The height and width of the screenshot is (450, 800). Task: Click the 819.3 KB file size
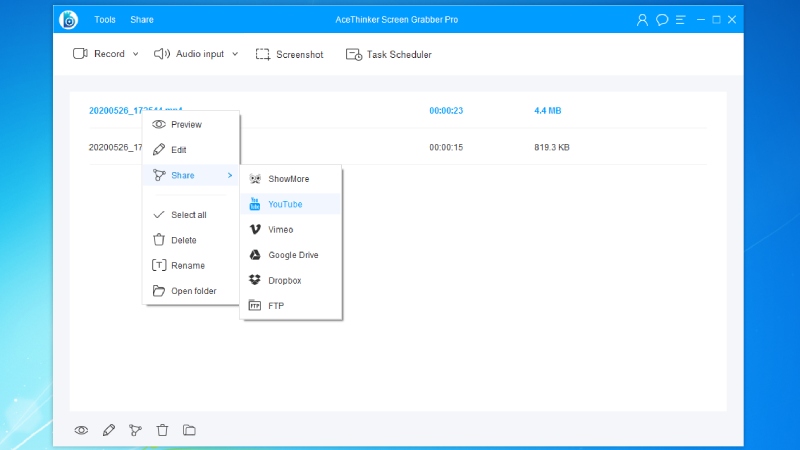pyautogui.click(x=552, y=147)
